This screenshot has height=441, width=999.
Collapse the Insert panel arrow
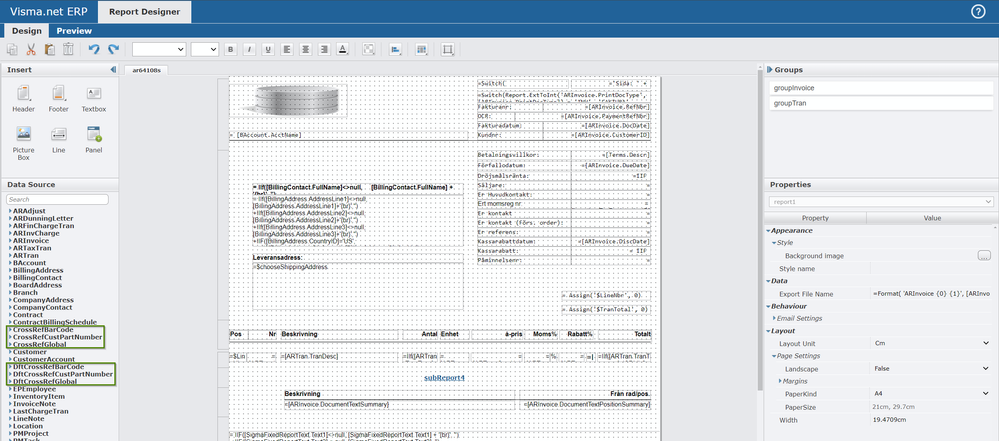(x=113, y=69)
